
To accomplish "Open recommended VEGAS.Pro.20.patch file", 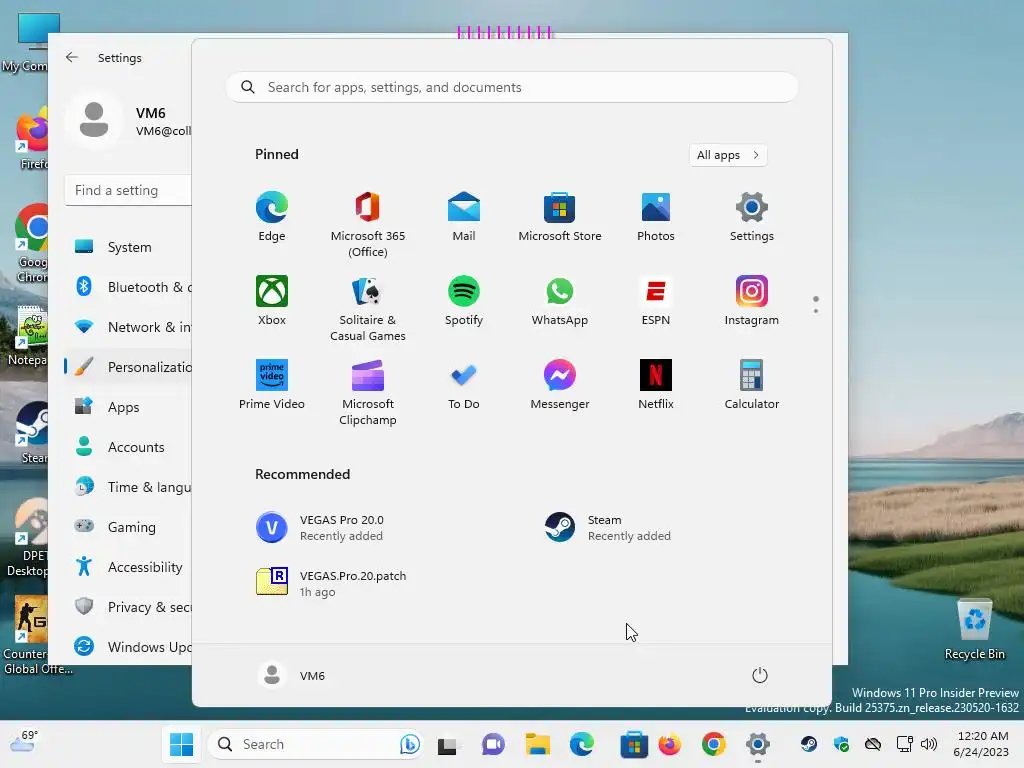I will (331, 583).
